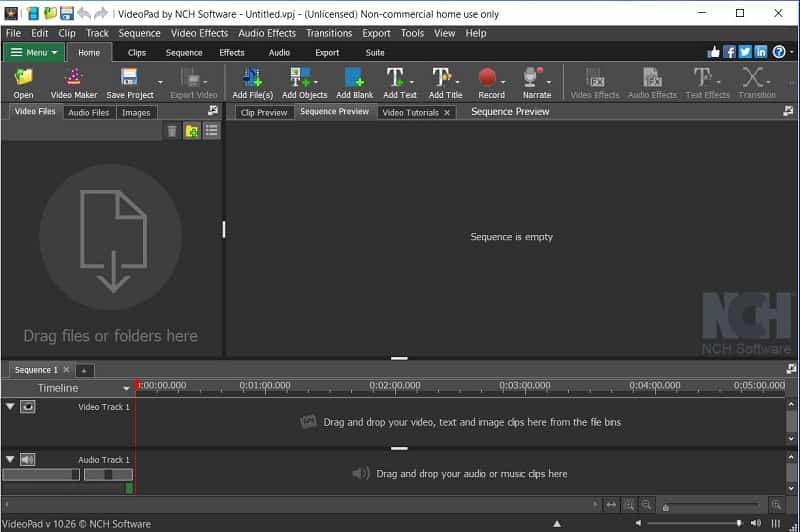The image size is (800, 532).
Task: Expand the Save Project dropdown arrow
Action: pyautogui.click(x=160, y=82)
